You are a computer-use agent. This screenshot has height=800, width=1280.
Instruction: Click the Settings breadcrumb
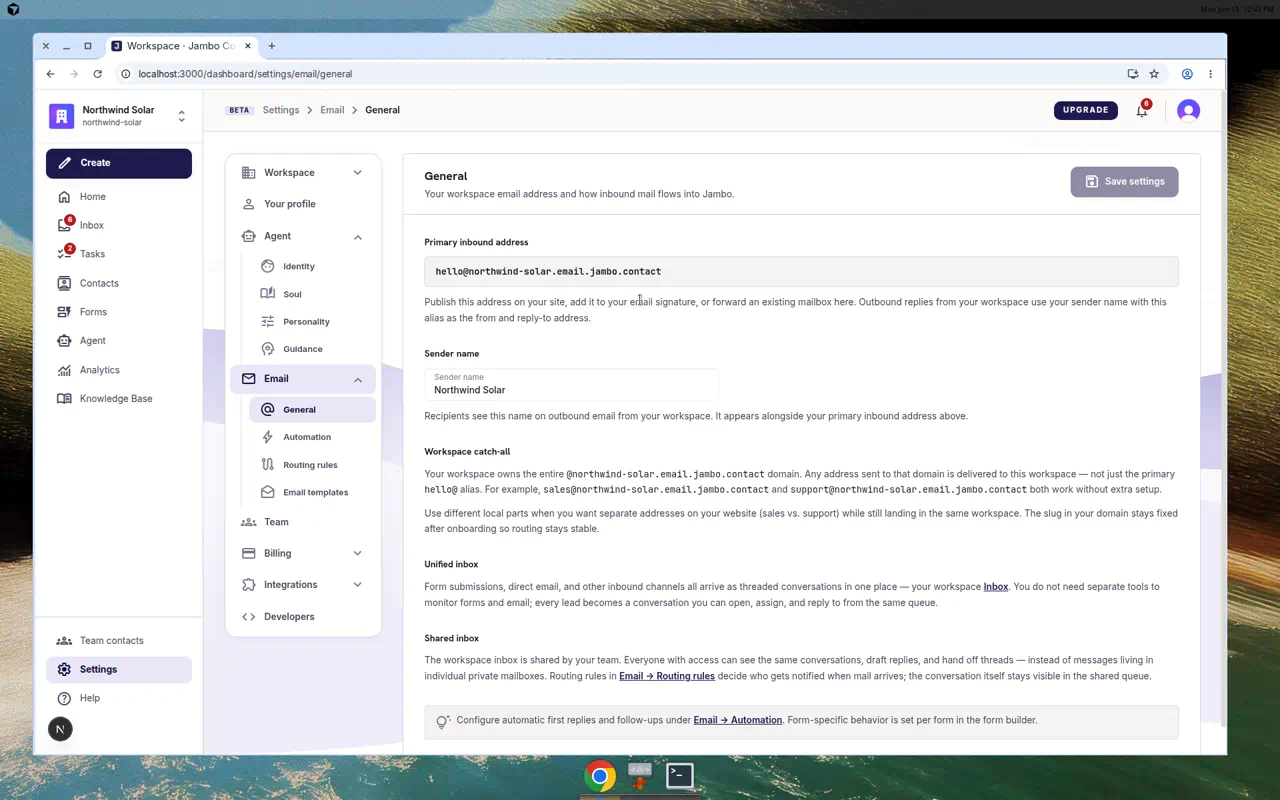point(281,110)
